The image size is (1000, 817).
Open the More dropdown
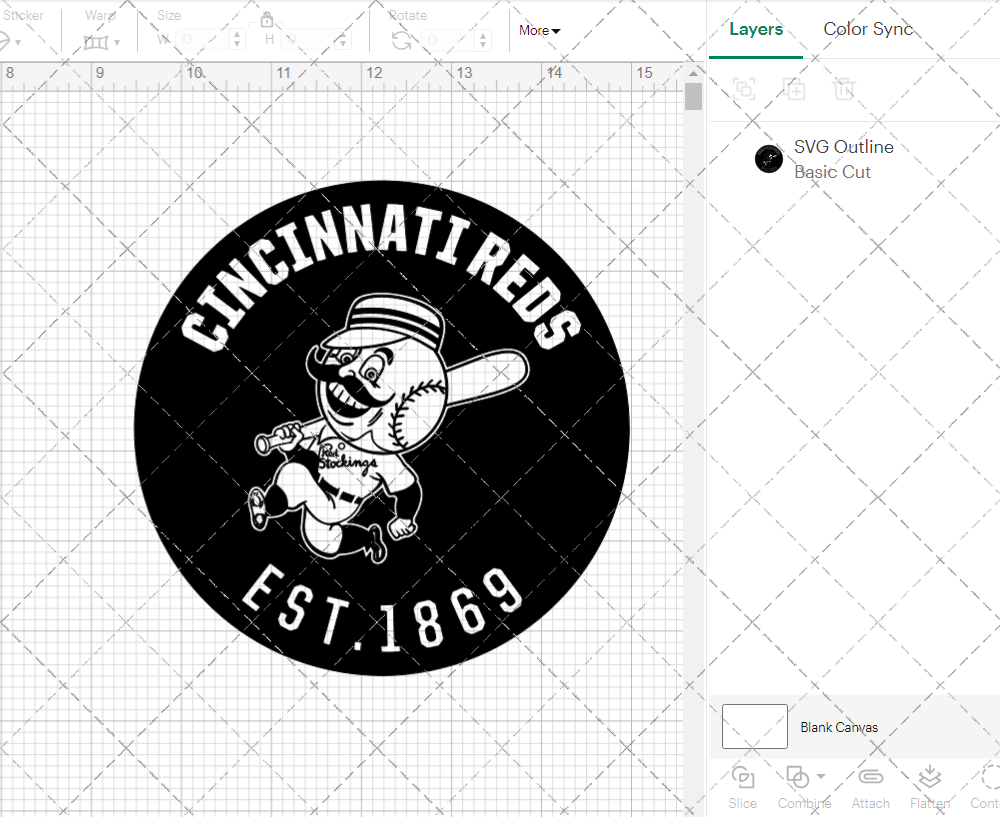(x=539, y=31)
